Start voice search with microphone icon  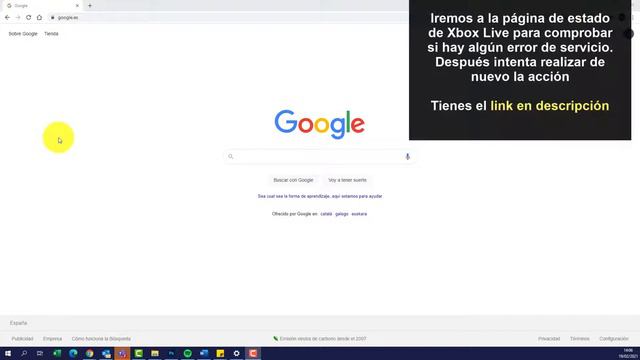coord(407,156)
